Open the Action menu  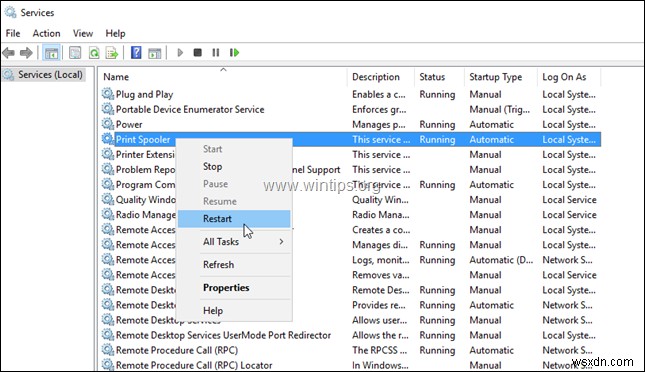click(x=46, y=33)
